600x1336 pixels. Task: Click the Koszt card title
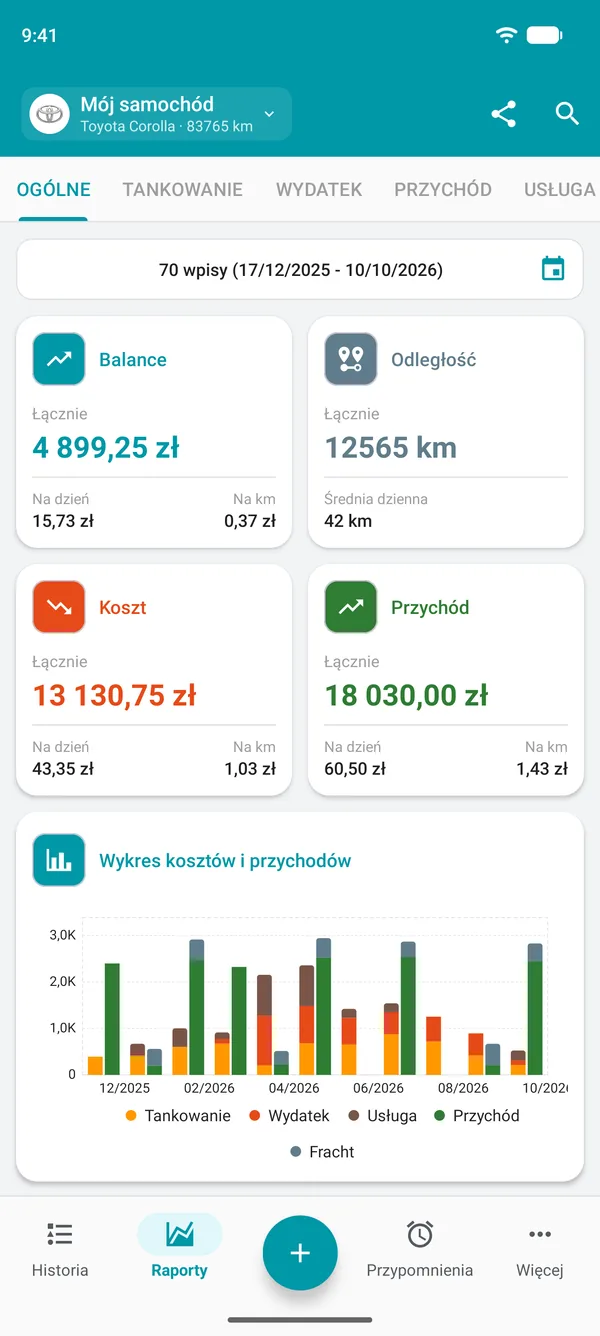(123, 607)
